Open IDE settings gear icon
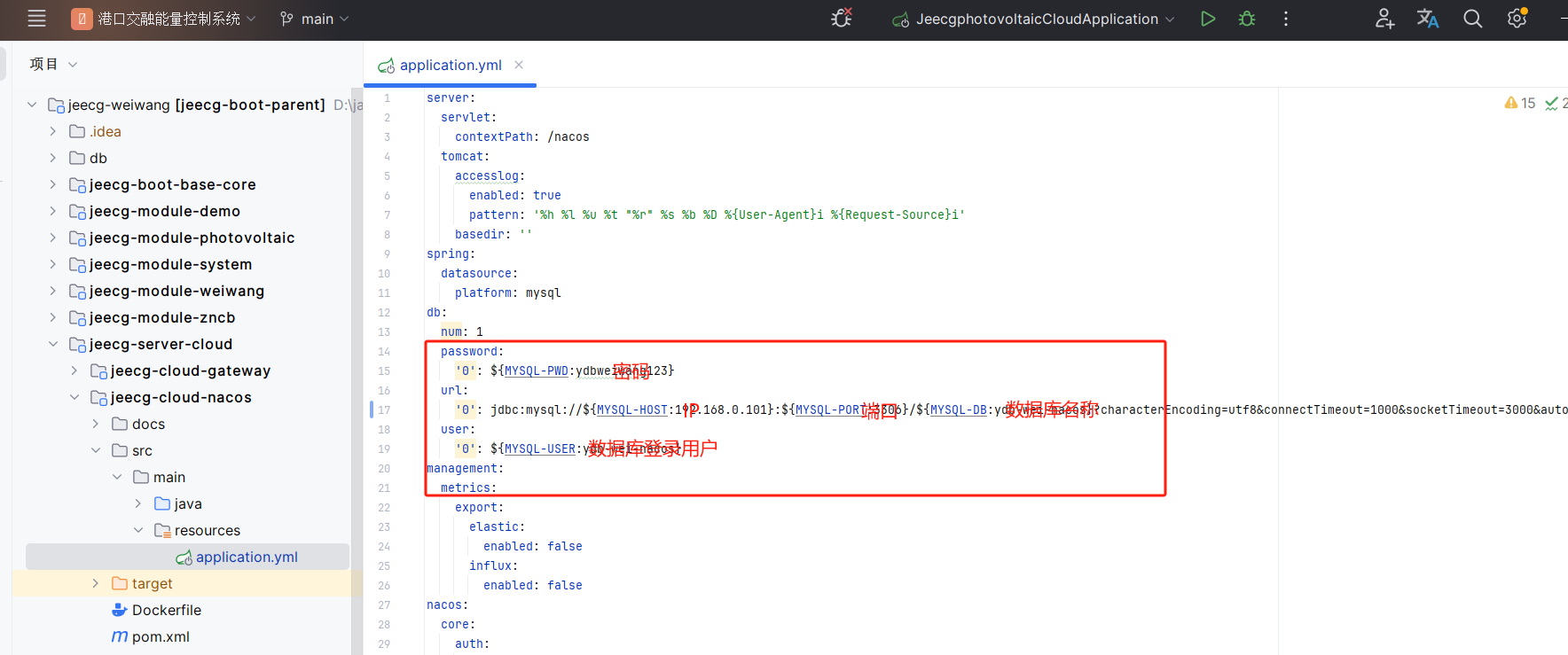Screen dimensions: 1568x655 [x=1517, y=19]
